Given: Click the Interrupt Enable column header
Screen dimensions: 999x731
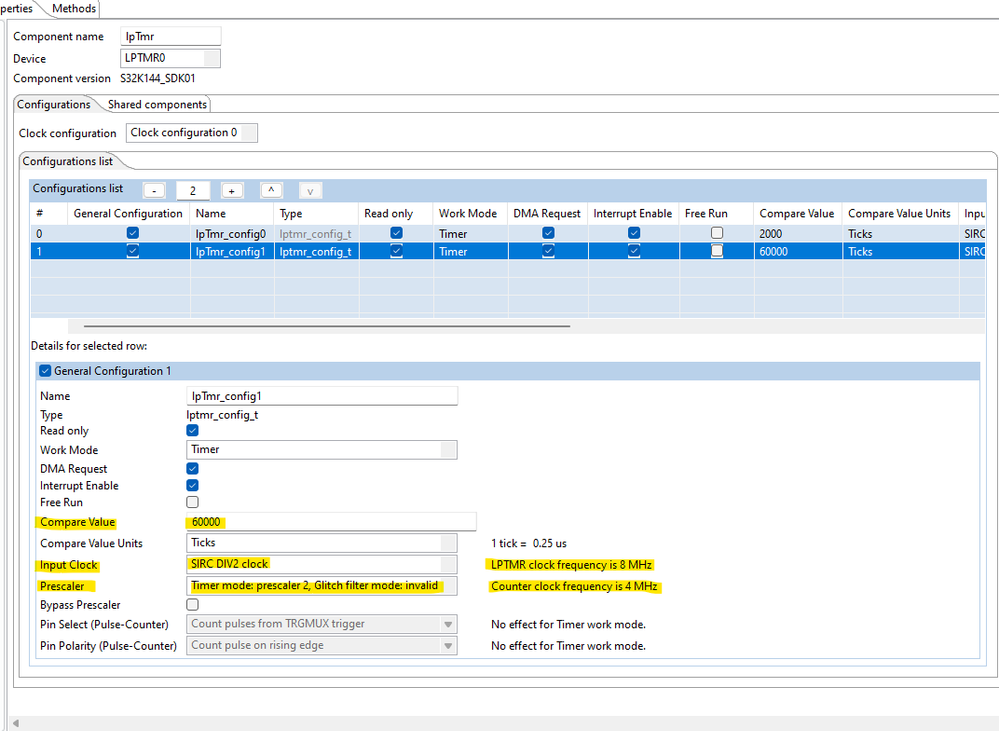Looking at the screenshot, I should [x=633, y=214].
